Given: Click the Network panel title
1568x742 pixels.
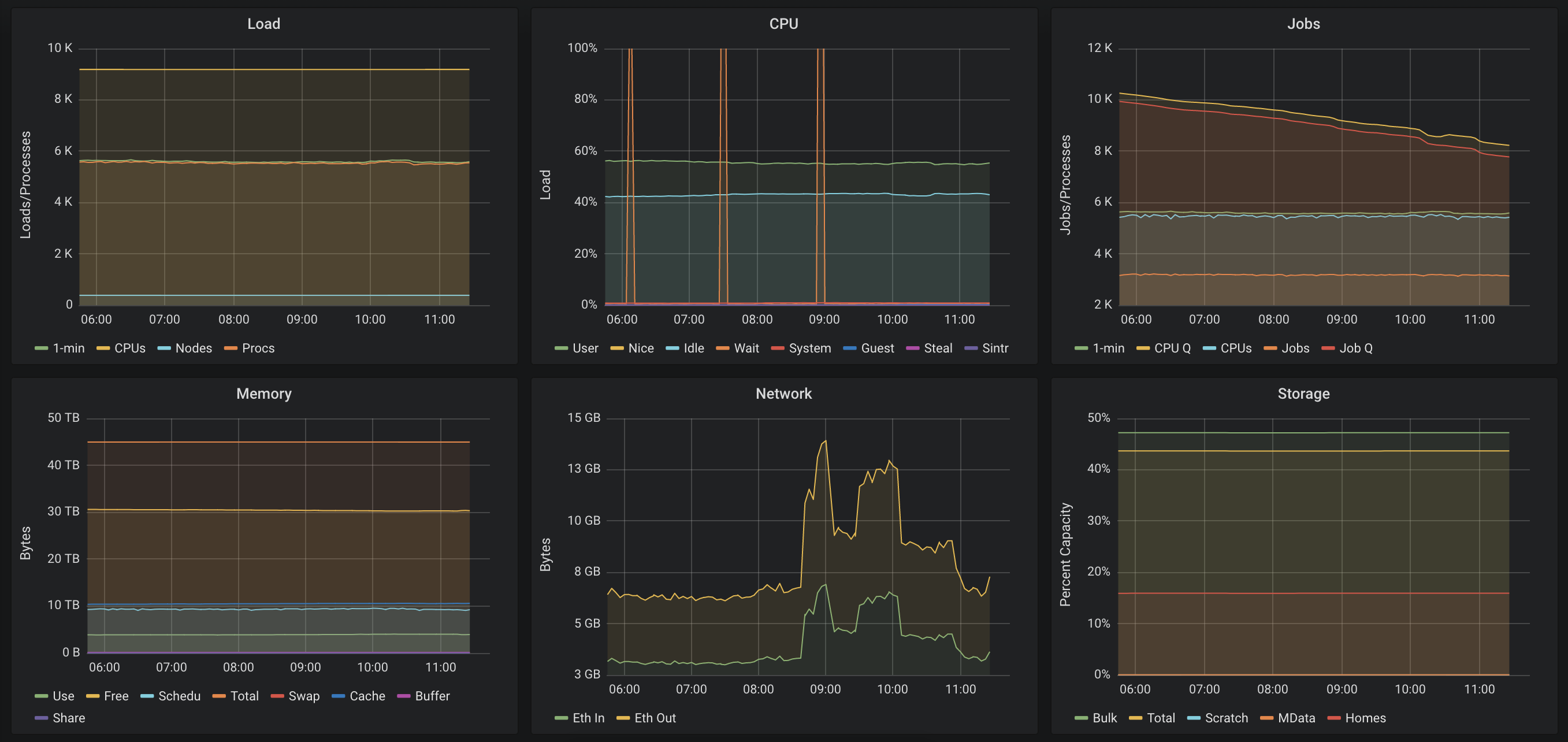Looking at the screenshot, I should coord(783,393).
